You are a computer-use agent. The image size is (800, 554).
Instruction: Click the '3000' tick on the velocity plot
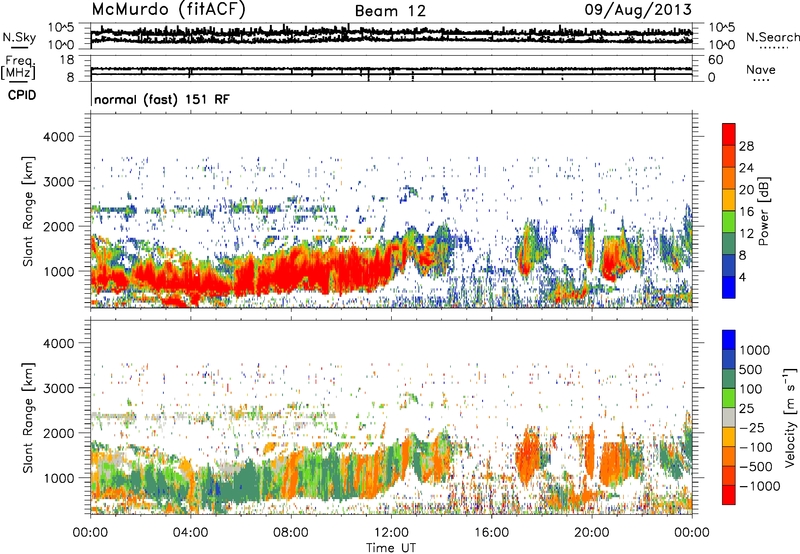tap(59, 388)
